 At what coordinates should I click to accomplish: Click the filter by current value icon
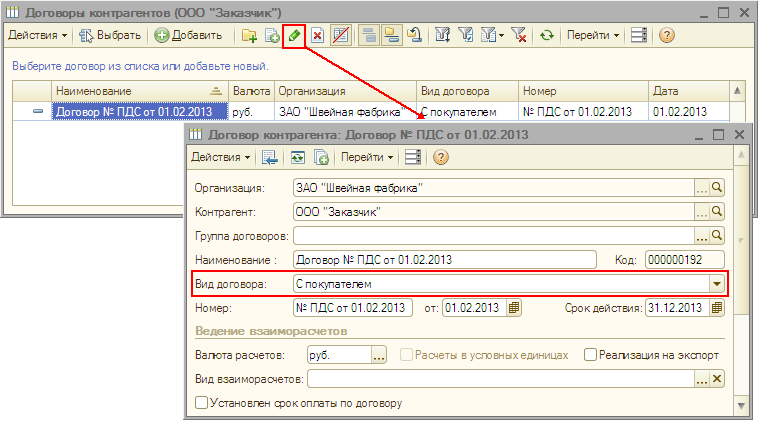tap(466, 35)
